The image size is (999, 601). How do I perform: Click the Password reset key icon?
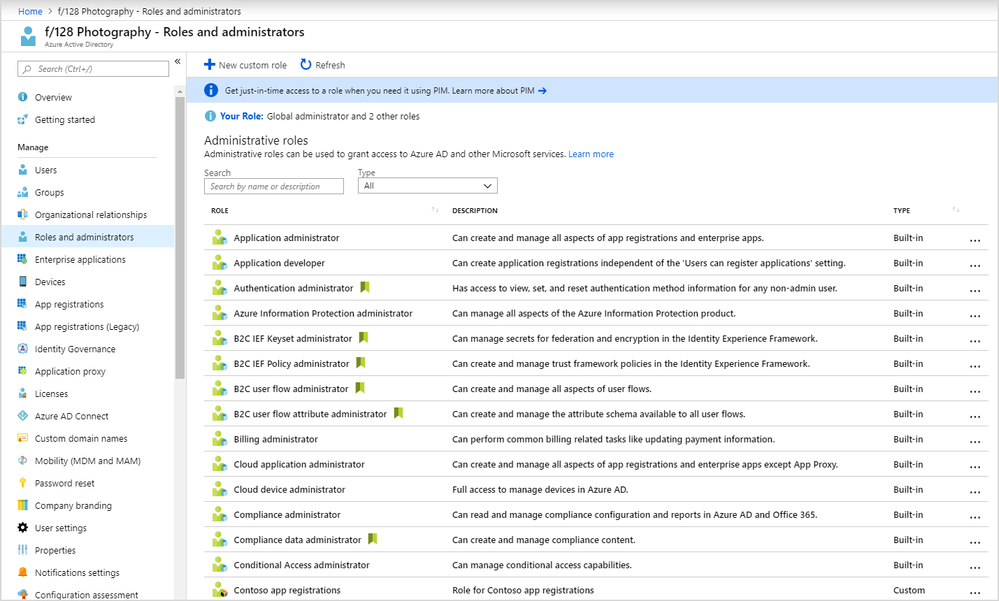23,482
